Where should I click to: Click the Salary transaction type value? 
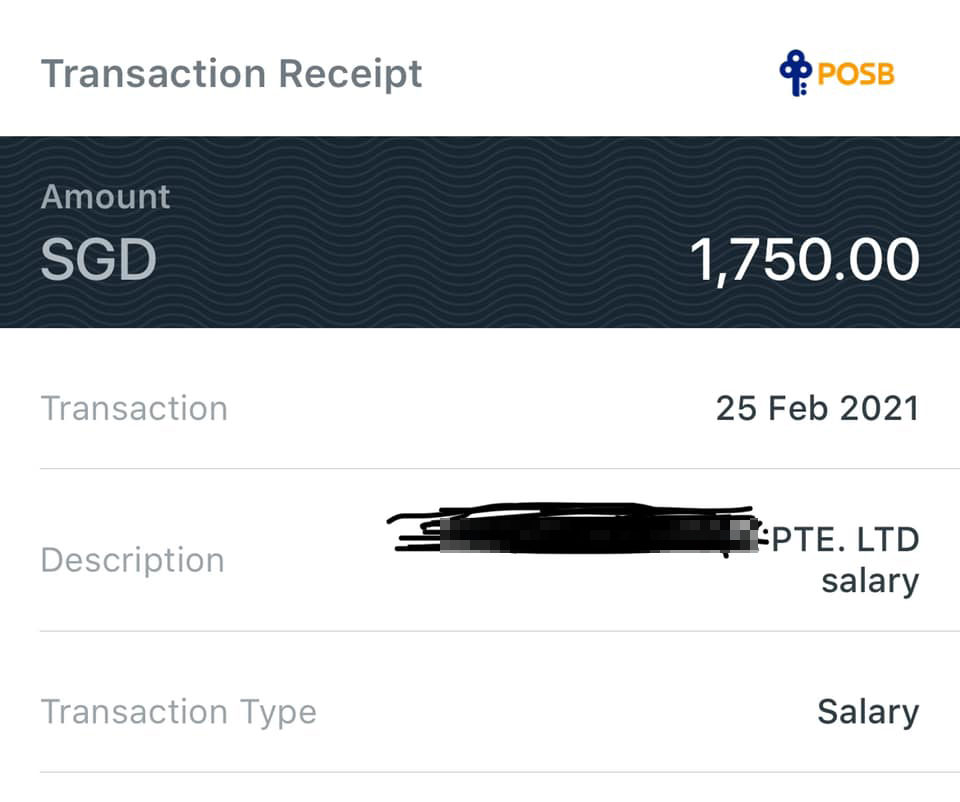pos(867,712)
